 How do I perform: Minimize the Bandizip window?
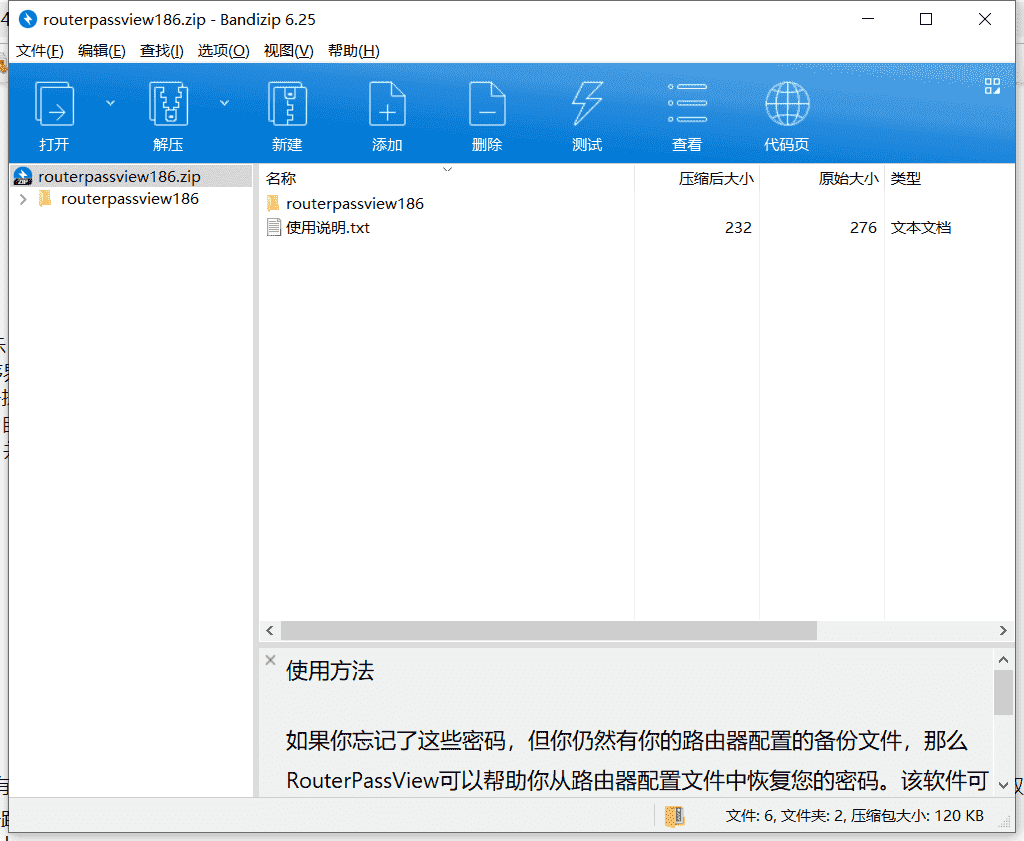pos(868,20)
